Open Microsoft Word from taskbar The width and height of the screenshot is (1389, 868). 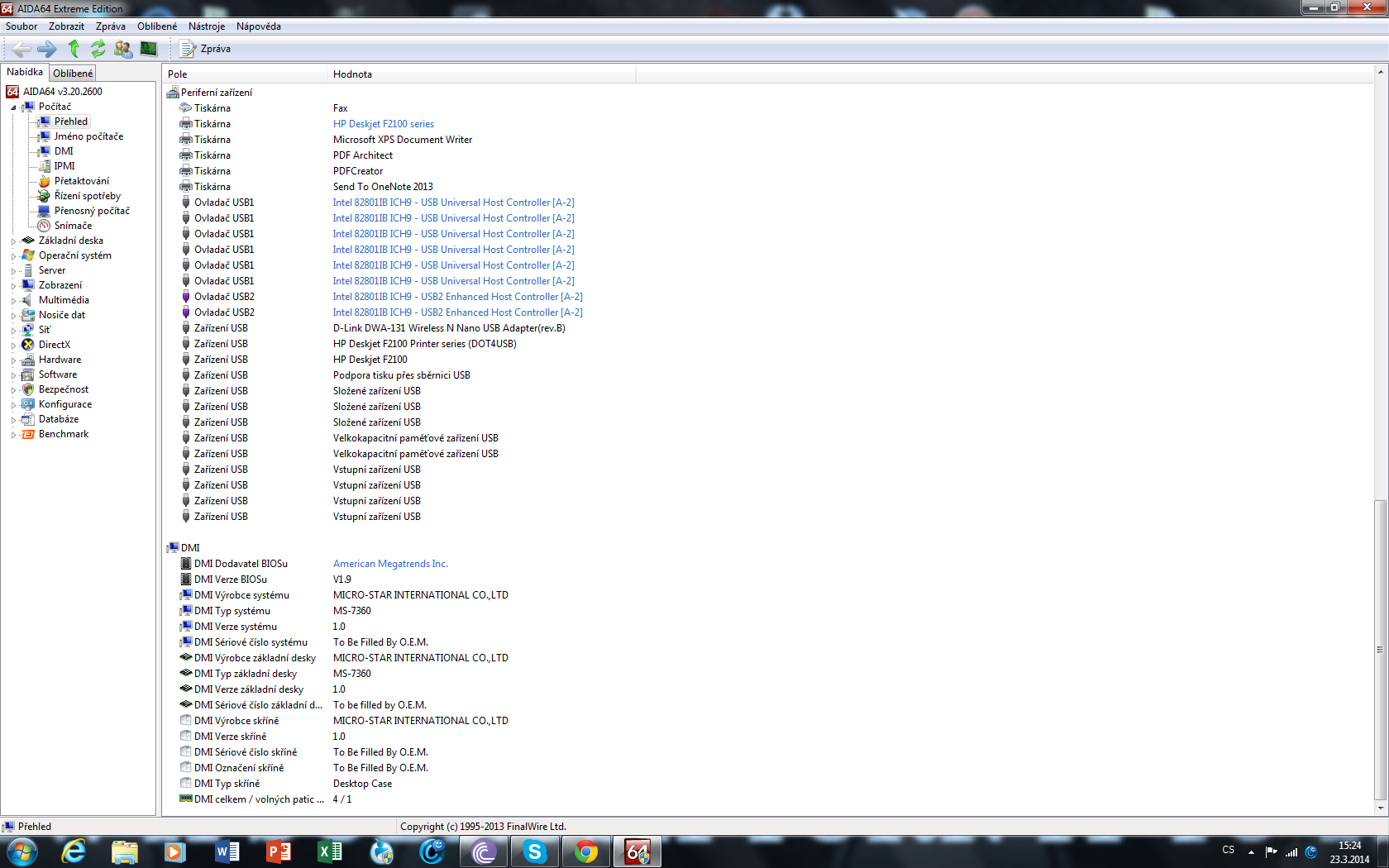pos(227,851)
